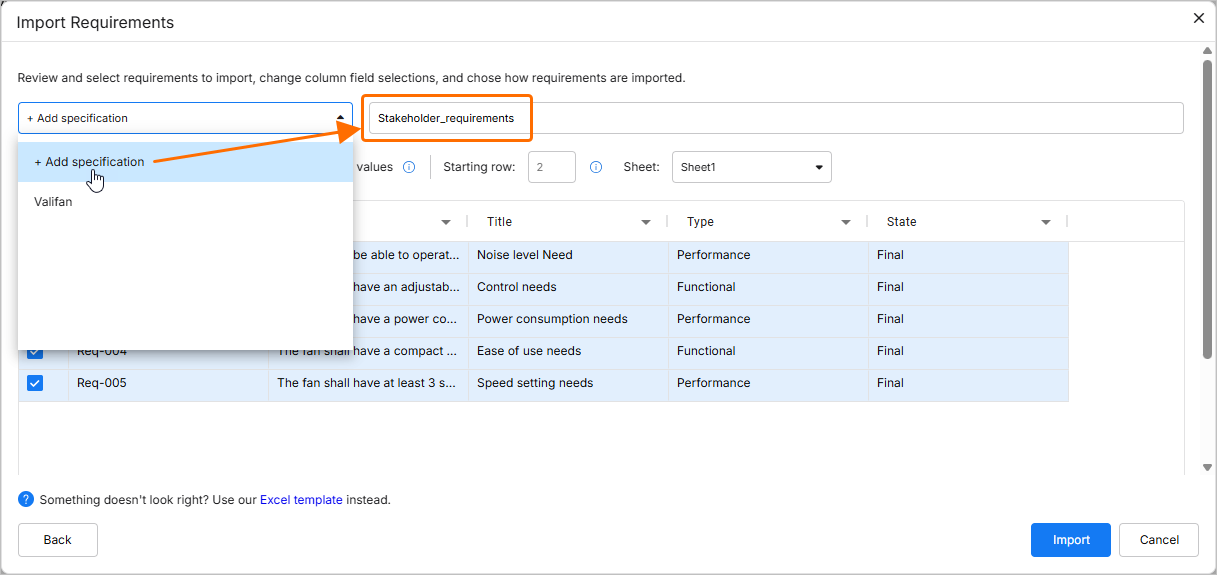Select 'Control needs' title cell

click(x=568, y=287)
